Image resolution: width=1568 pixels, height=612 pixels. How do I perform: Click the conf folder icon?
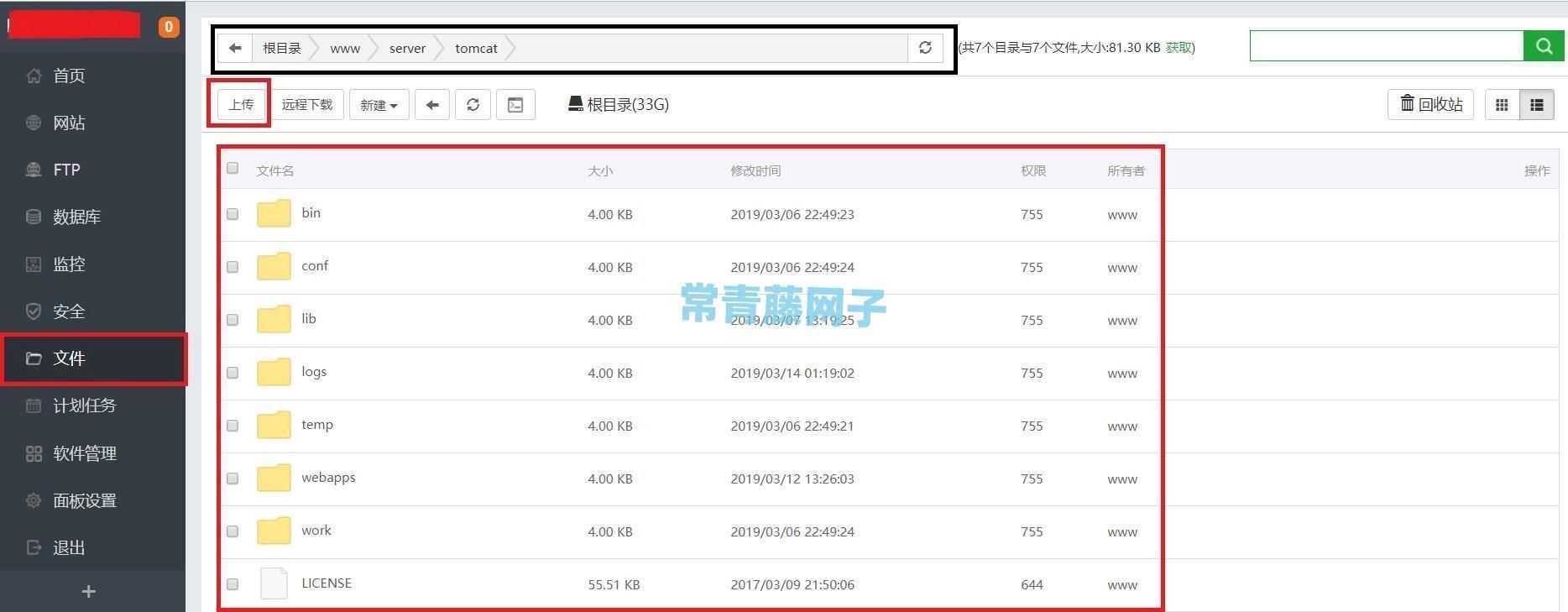tap(274, 266)
